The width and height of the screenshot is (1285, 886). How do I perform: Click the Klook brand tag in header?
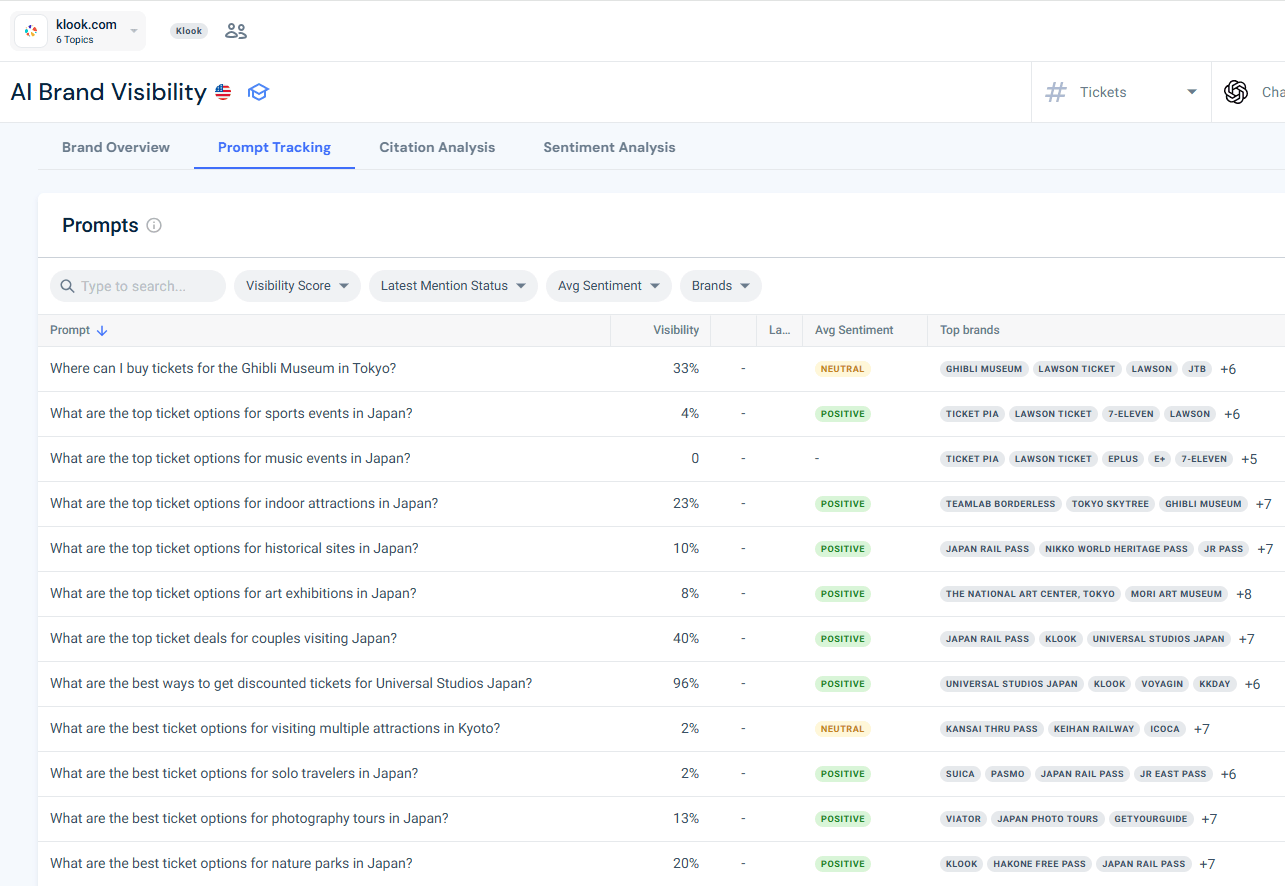(x=189, y=31)
